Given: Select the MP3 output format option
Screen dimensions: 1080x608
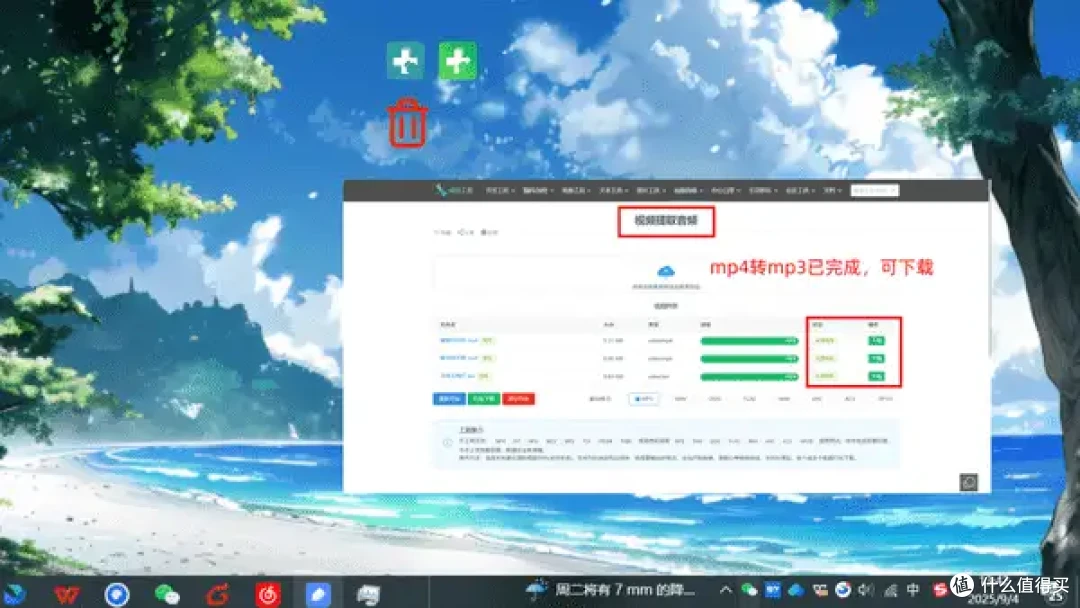Looking at the screenshot, I should [644, 399].
